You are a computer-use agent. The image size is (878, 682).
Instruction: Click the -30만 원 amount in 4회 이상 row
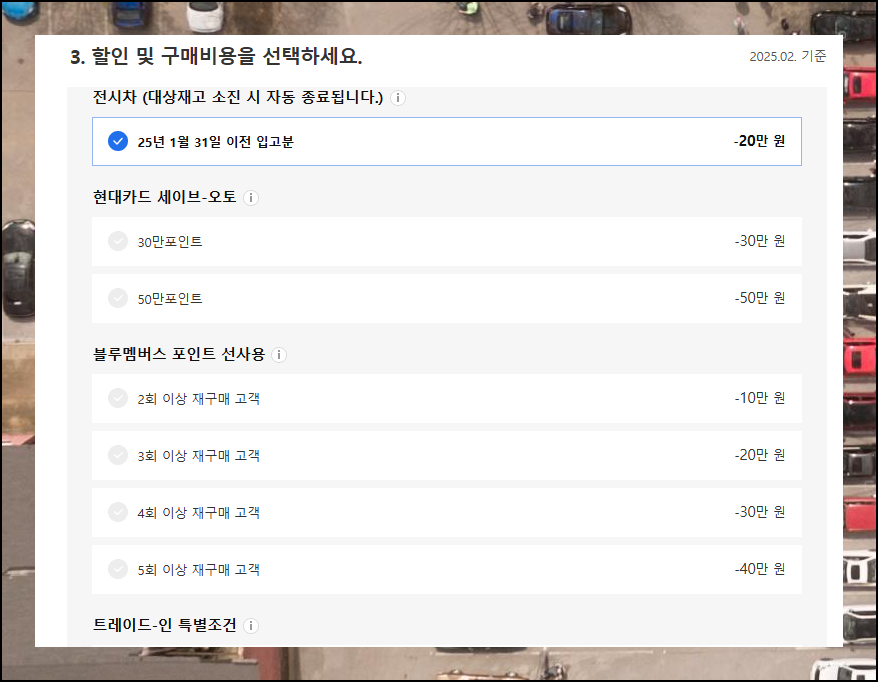759,512
